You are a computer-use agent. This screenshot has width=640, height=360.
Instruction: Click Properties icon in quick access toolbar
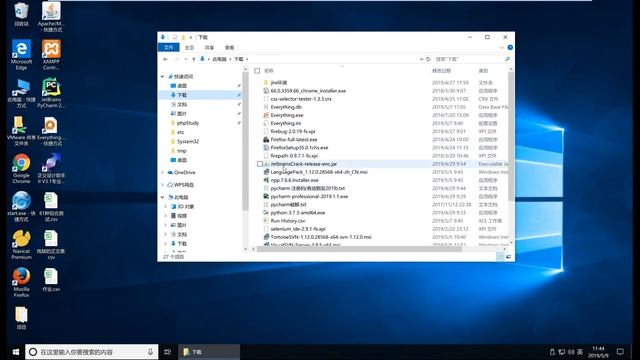coord(175,37)
